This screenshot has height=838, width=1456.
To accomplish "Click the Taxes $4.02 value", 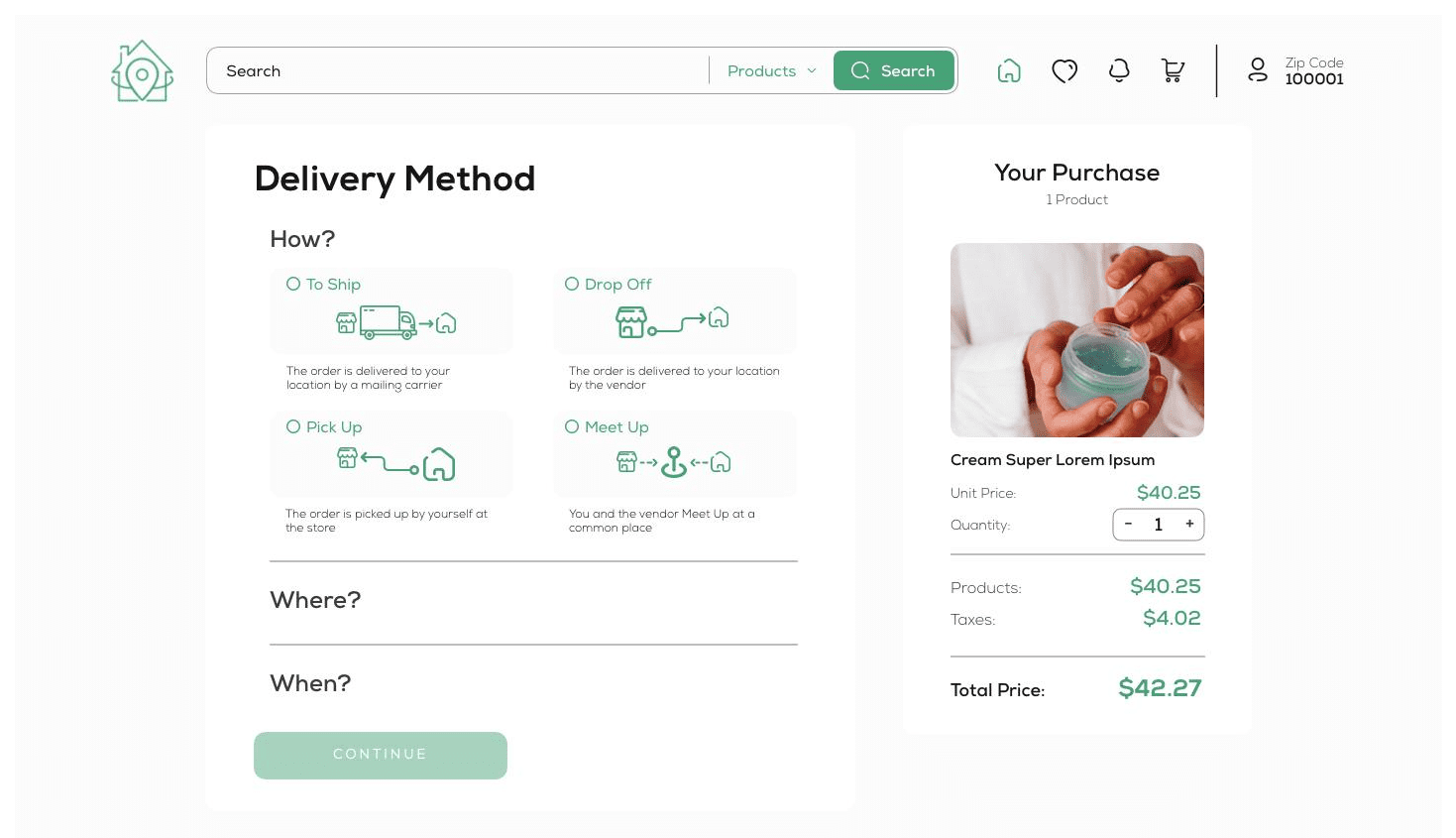I will click(x=1172, y=618).
